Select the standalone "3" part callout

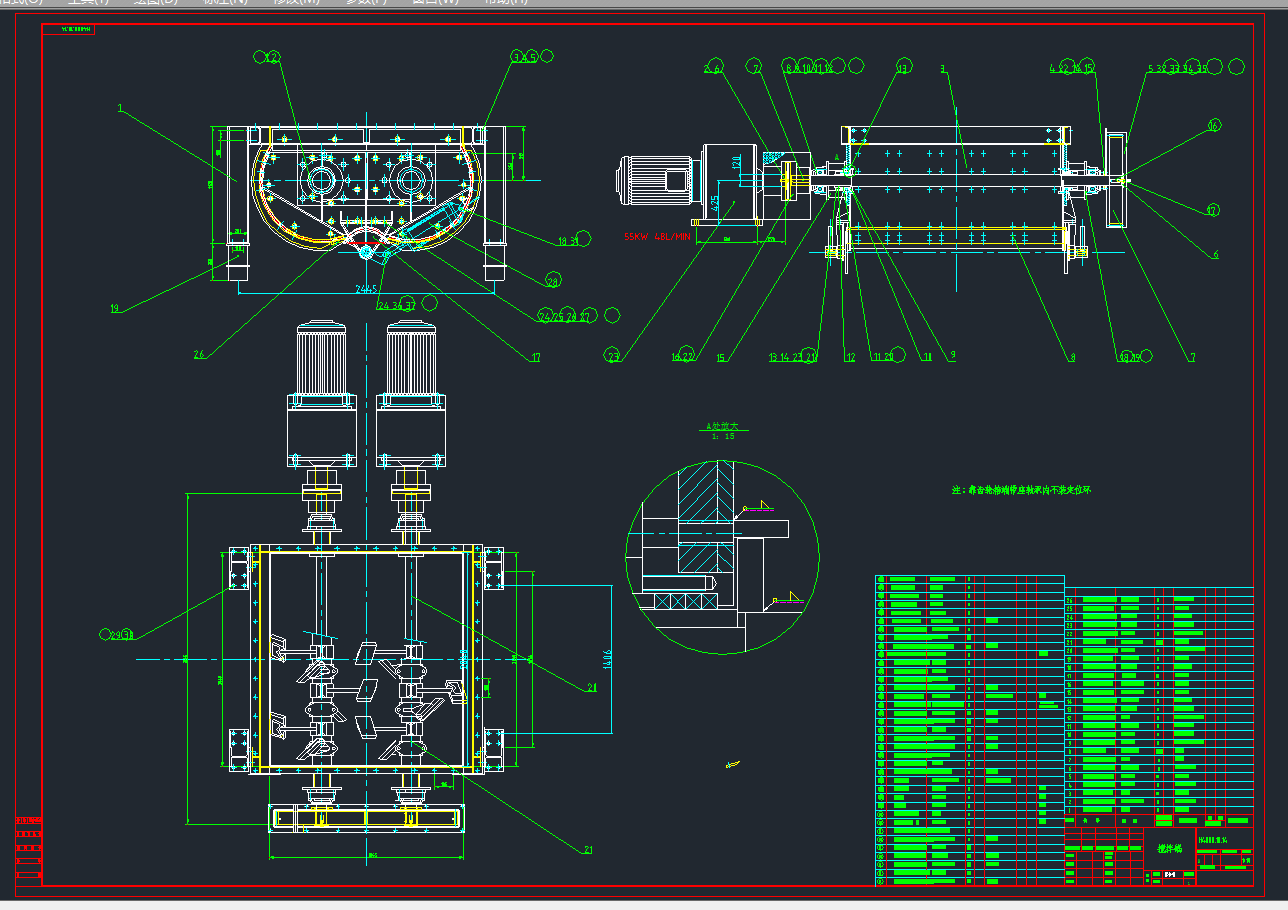(x=943, y=68)
